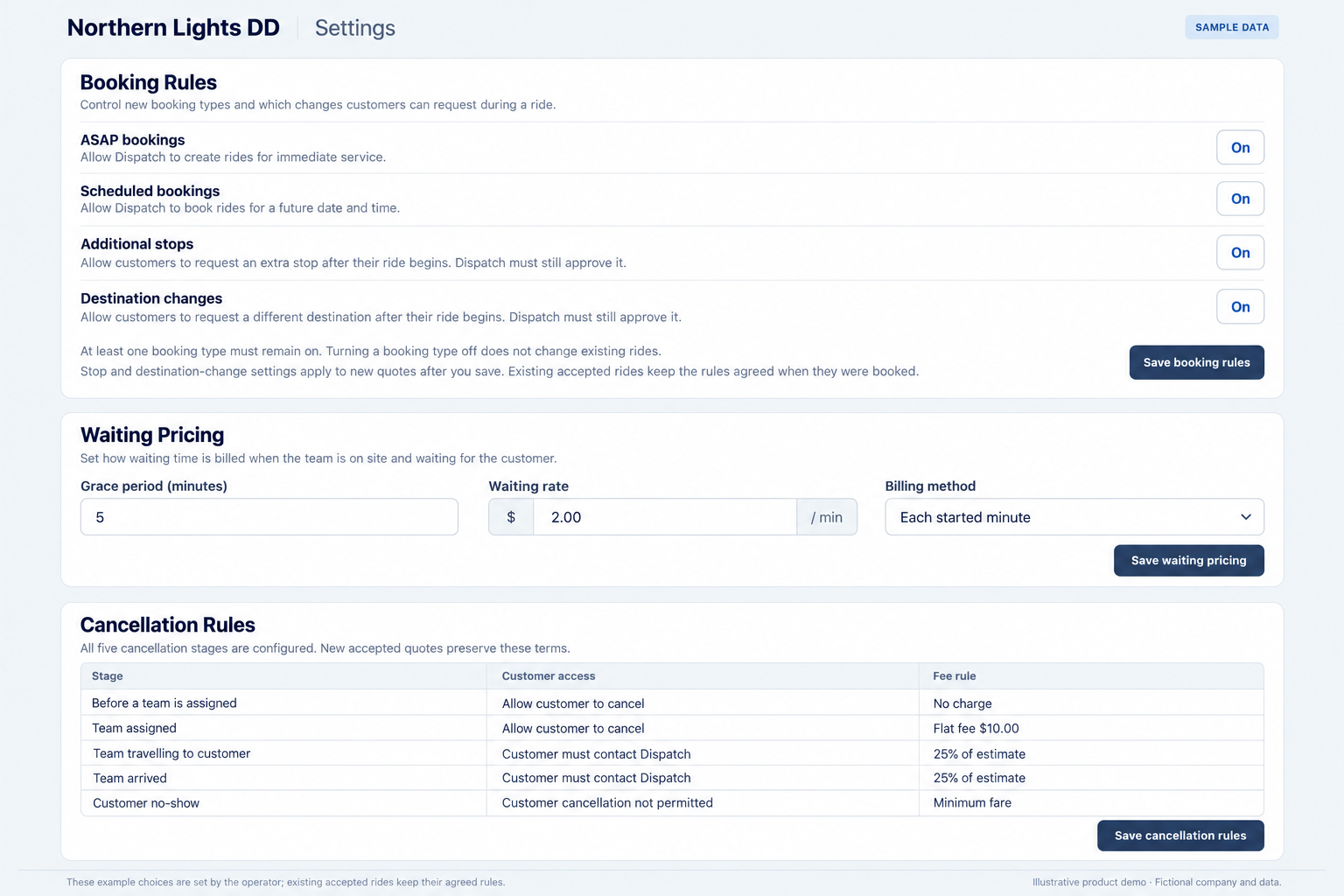Click the Cancellation Rules section heading
This screenshot has height=896, width=1344.
tap(168, 625)
